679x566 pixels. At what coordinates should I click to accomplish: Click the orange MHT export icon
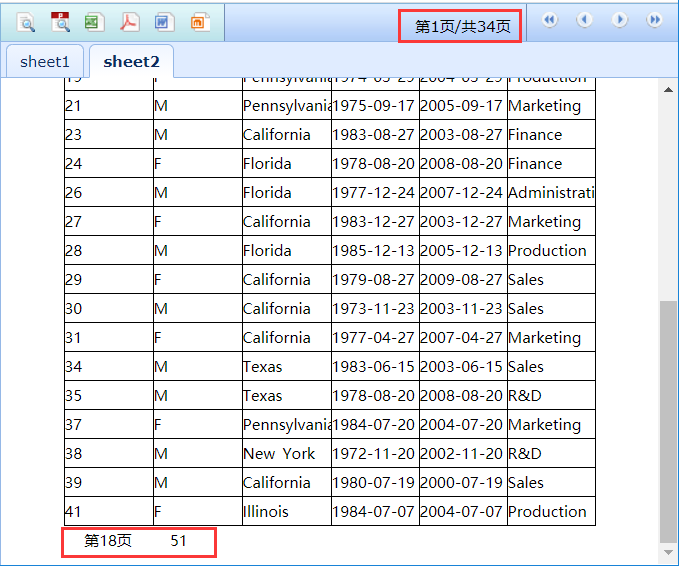pos(200,22)
